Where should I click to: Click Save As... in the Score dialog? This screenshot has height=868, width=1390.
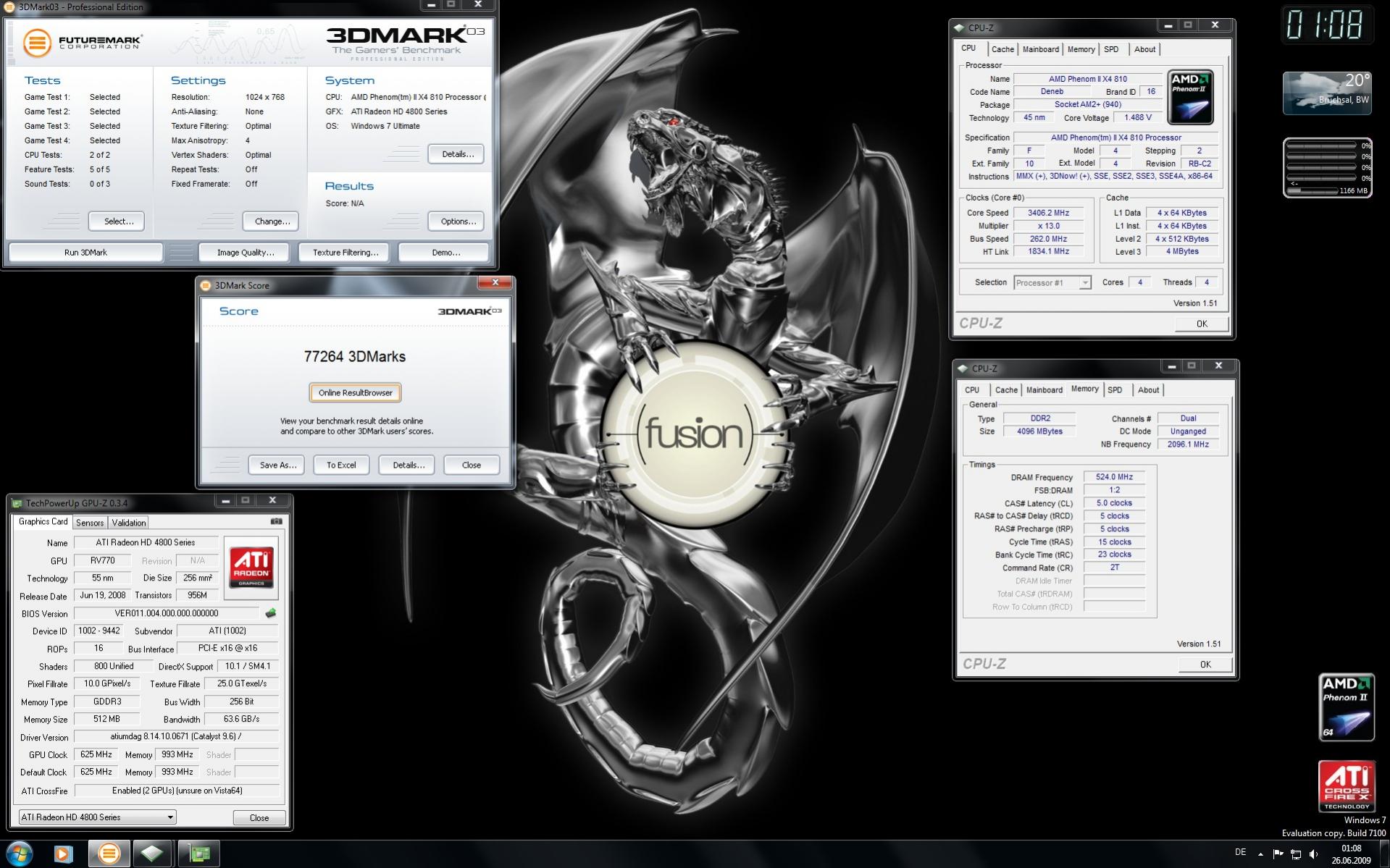coord(277,465)
